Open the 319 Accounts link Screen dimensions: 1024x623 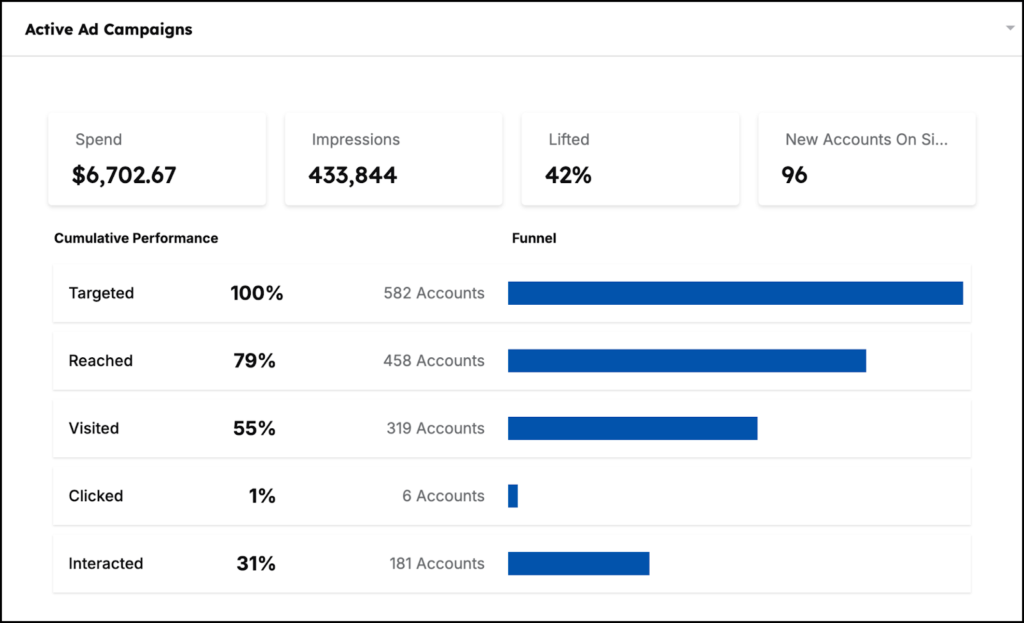point(435,428)
